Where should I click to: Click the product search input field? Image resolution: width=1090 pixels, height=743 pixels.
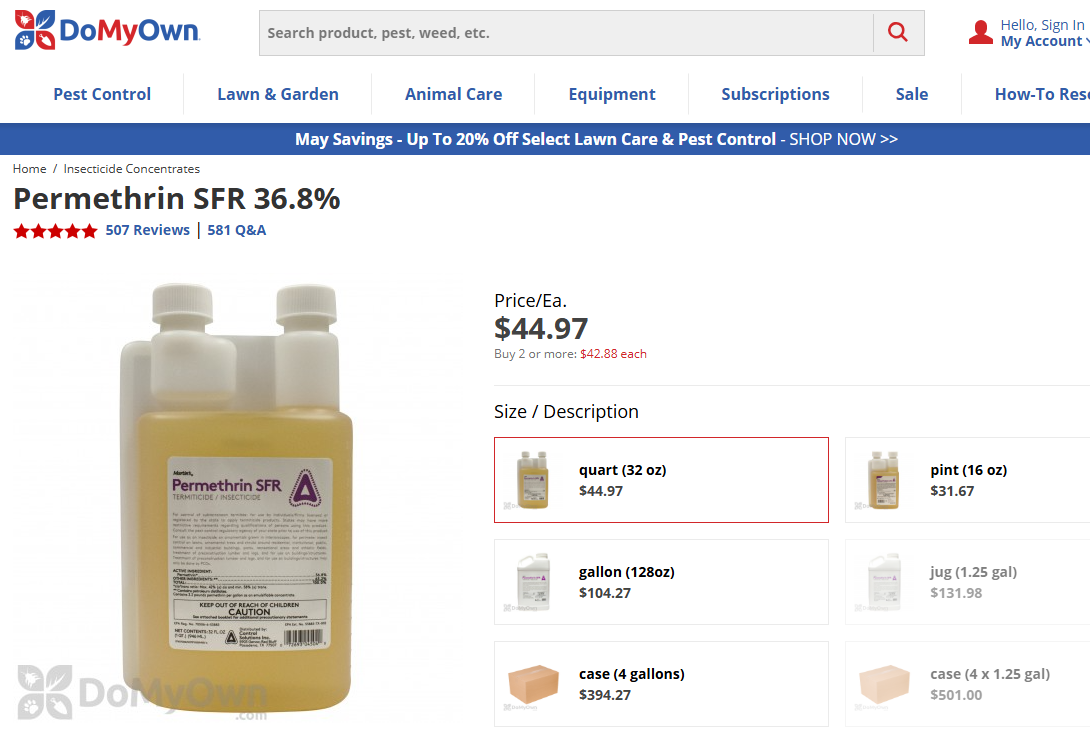pos(566,33)
